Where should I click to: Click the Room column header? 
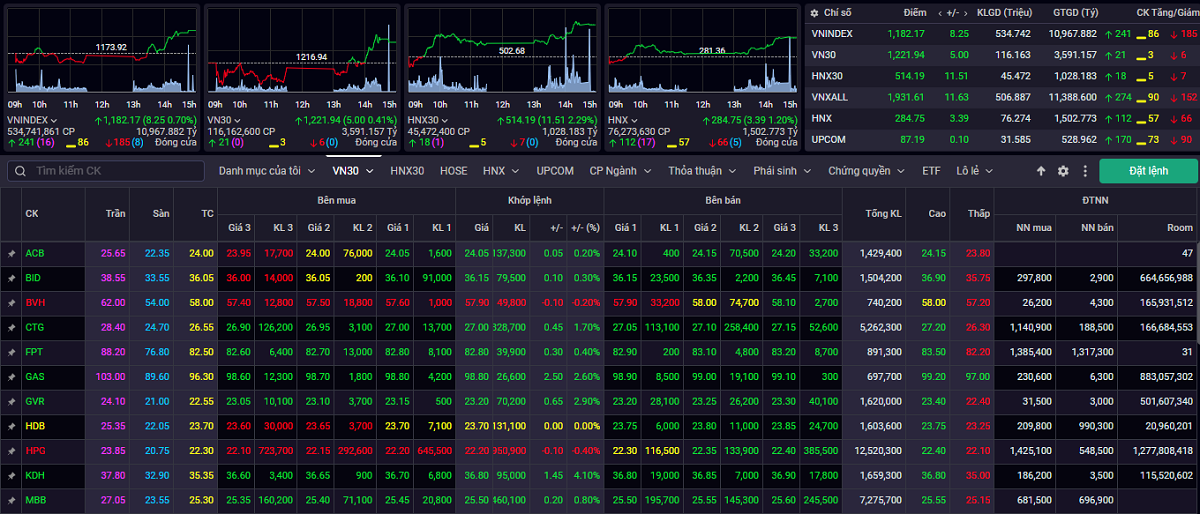1181,227
